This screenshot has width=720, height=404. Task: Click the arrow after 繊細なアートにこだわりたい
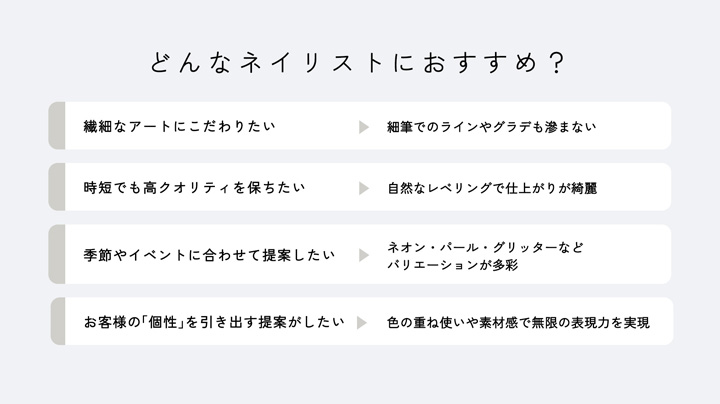click(364, 127)
